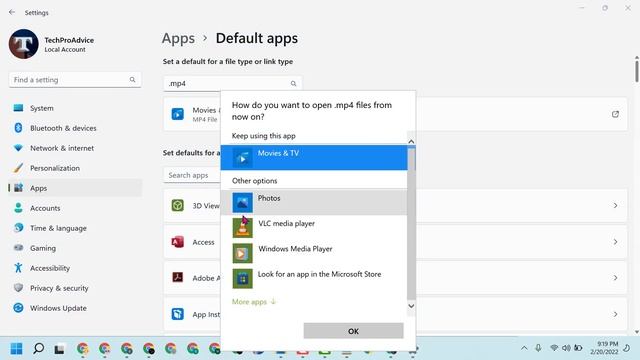The height and width of the screenshot is (360, 640).
Task: Expand the App Installer row chevron
Action: [615, 314]
